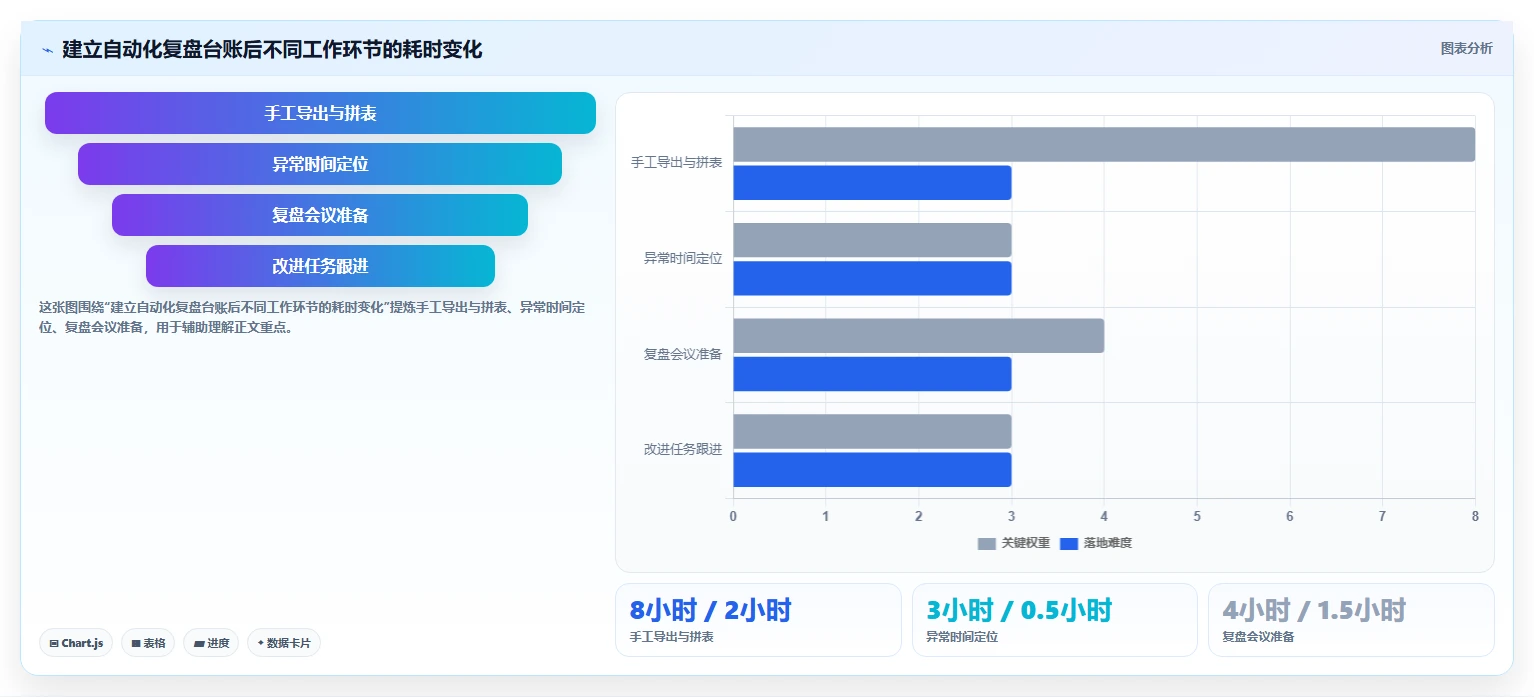The image size is (1534, 697).
Task: Click the 数据卡片 tag chip
Action: (x=284, y=643)
